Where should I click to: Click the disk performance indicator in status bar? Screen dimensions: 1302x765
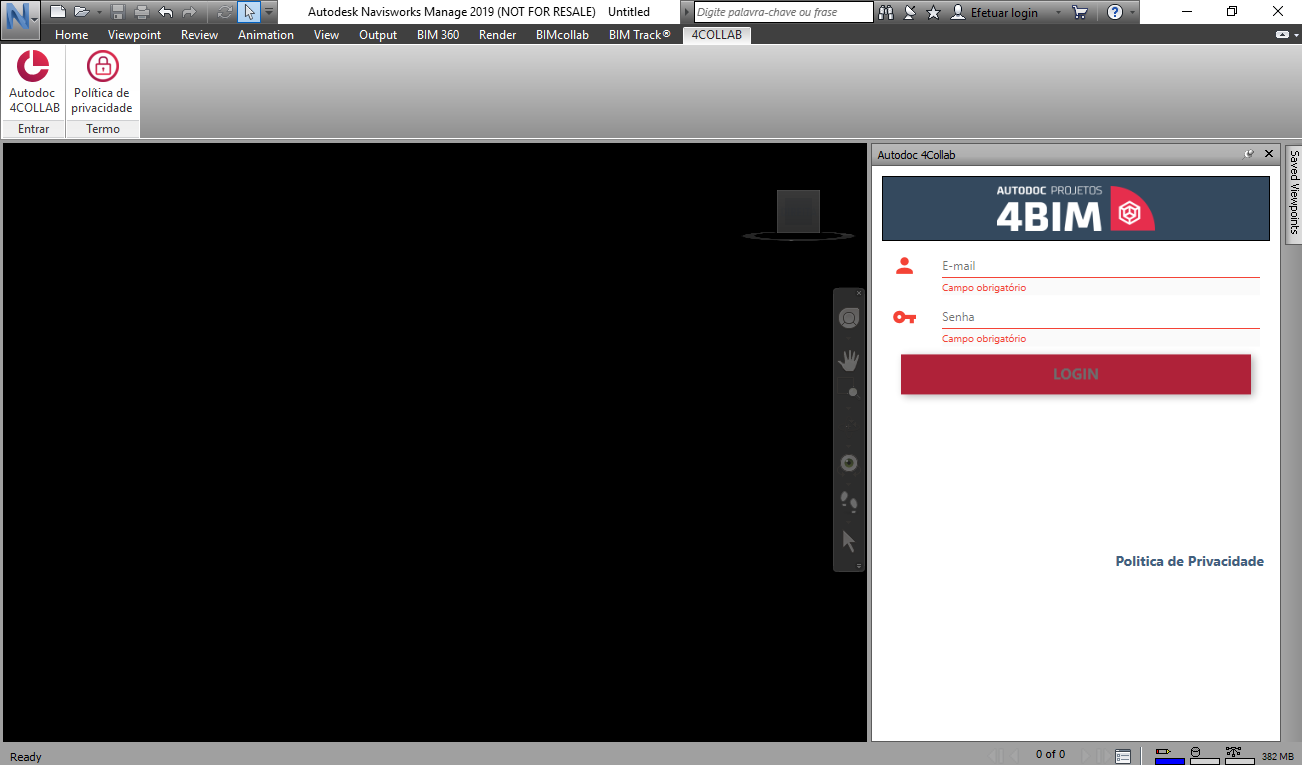(x=1204, y=755)
